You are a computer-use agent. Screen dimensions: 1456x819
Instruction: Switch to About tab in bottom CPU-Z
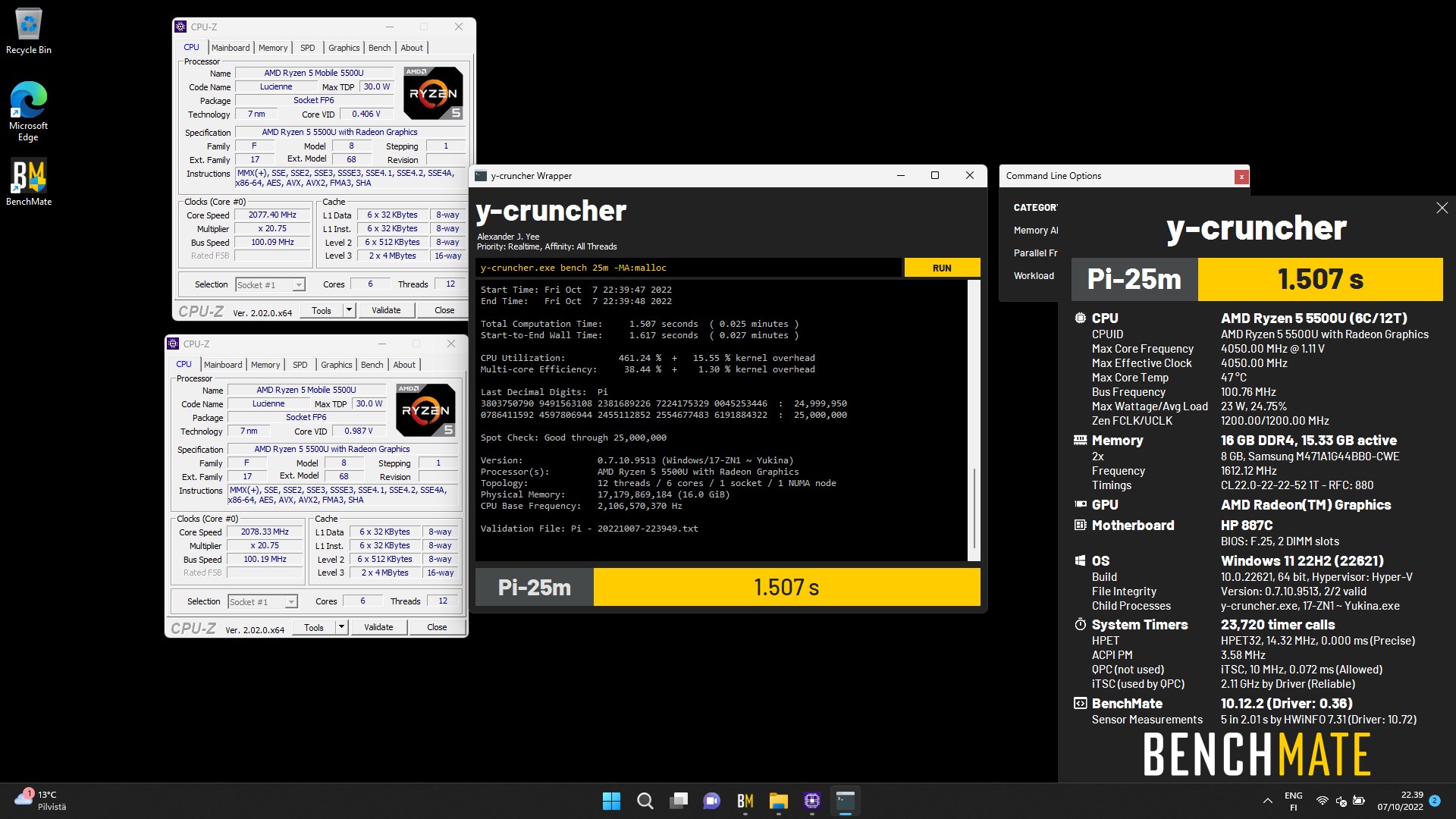[404, 365]
